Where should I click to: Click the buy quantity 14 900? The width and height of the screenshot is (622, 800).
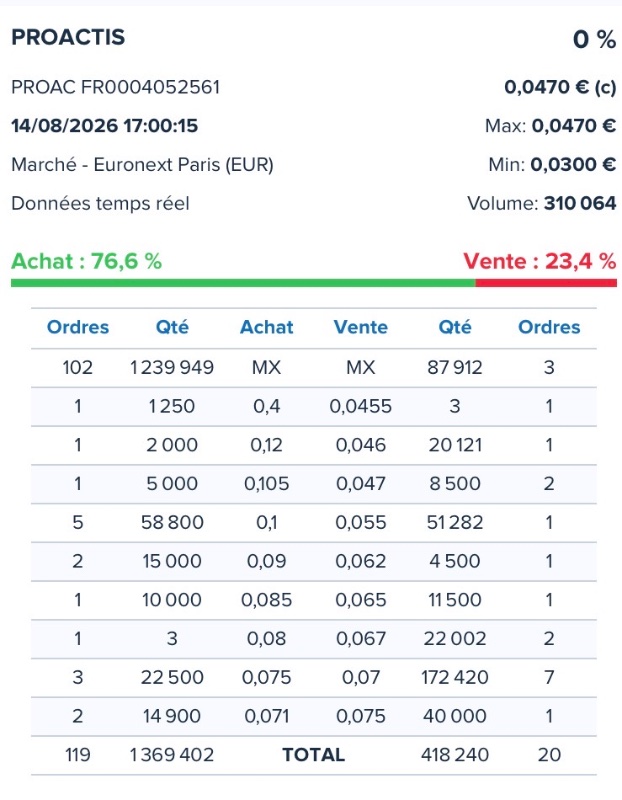point(172,716)
